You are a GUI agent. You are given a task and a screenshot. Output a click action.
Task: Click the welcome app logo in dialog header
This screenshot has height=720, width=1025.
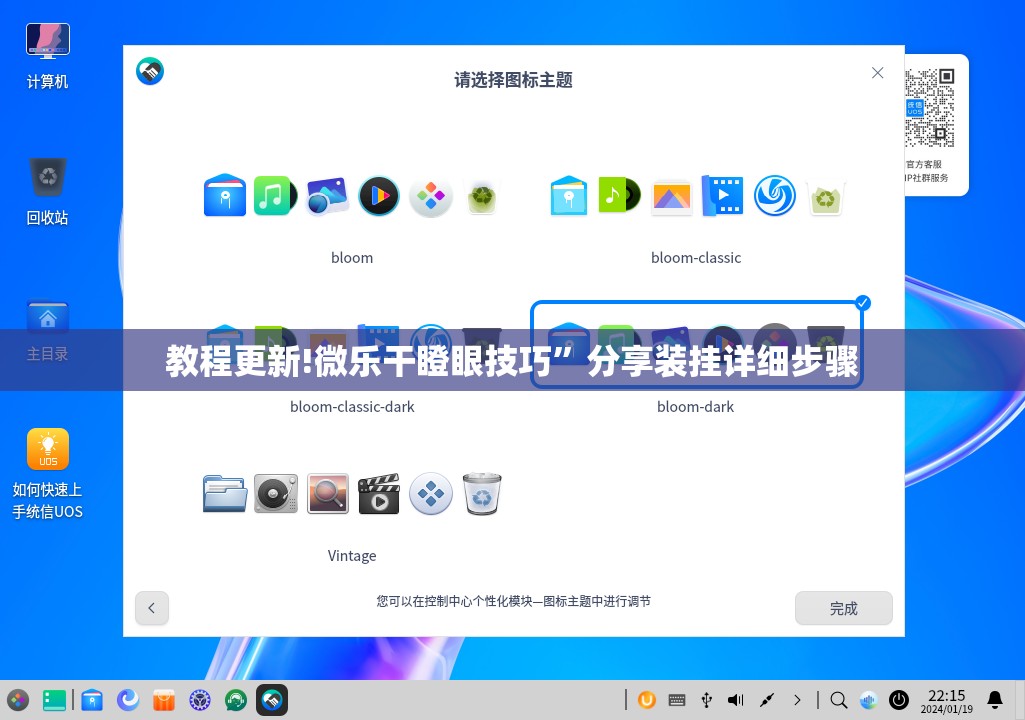(150, 71)
